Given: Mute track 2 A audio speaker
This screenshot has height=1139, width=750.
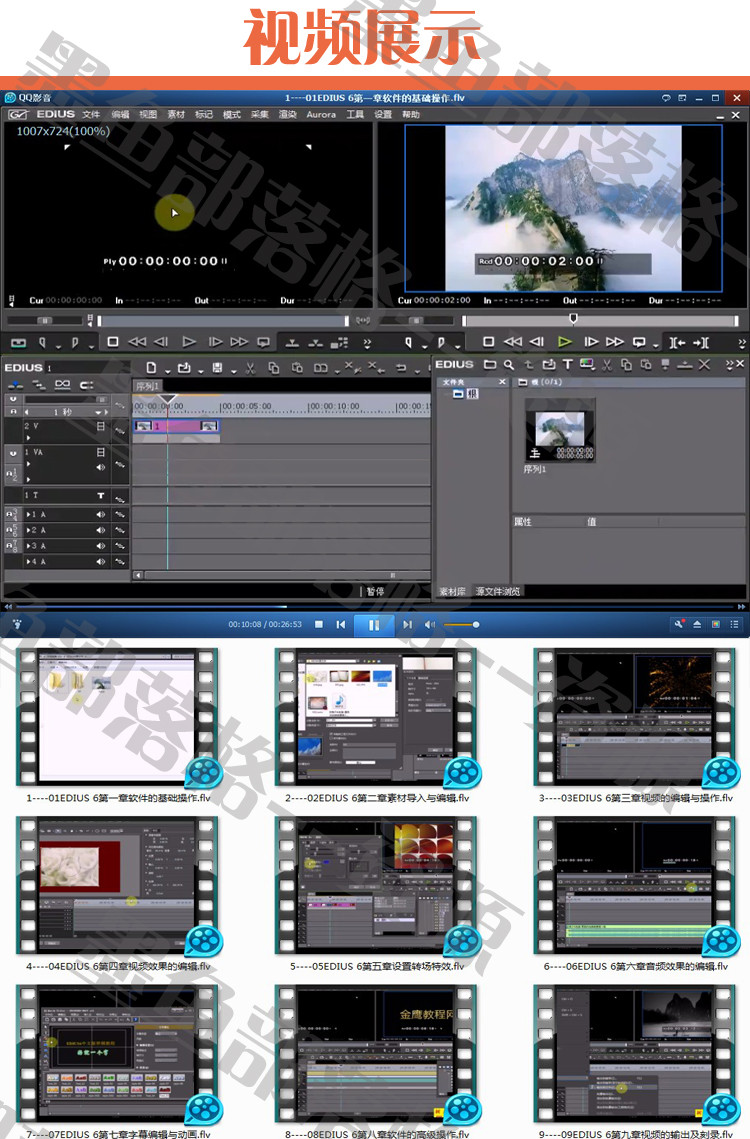Looking at the screenshot, I should click(101, 530).
